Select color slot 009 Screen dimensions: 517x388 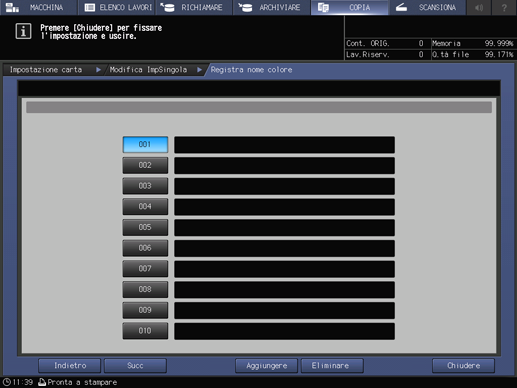tap(145, 310)
